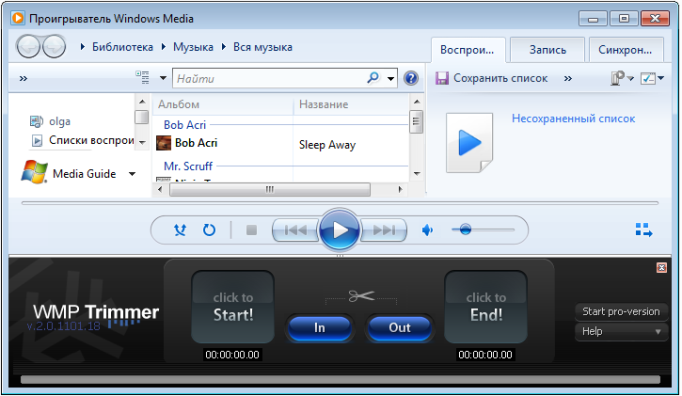
Task: Select the Sleep Away track
Action: (x=327, y=145)
